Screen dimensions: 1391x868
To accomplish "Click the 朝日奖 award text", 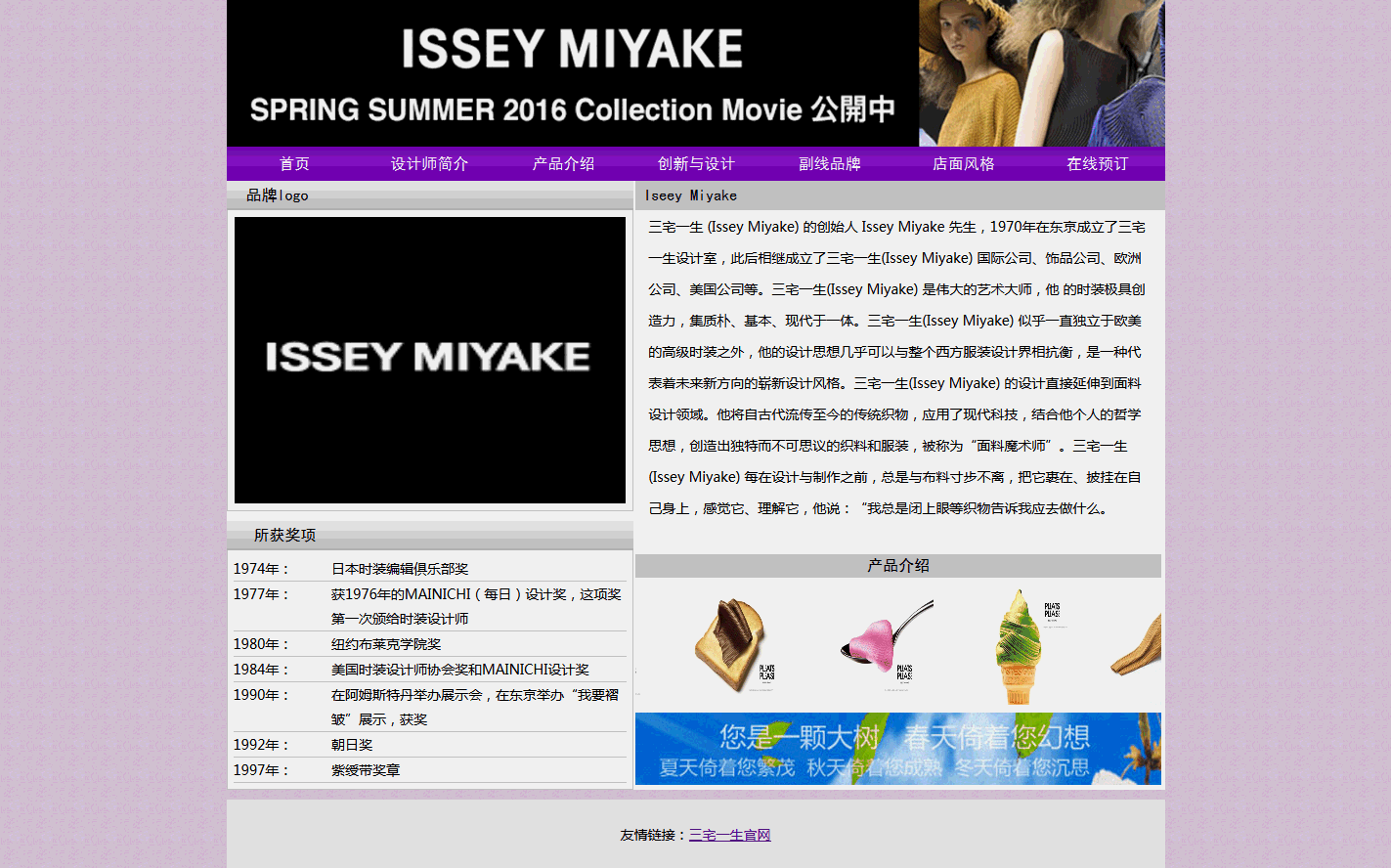I will pyautogui.click(x=352, y=745).
